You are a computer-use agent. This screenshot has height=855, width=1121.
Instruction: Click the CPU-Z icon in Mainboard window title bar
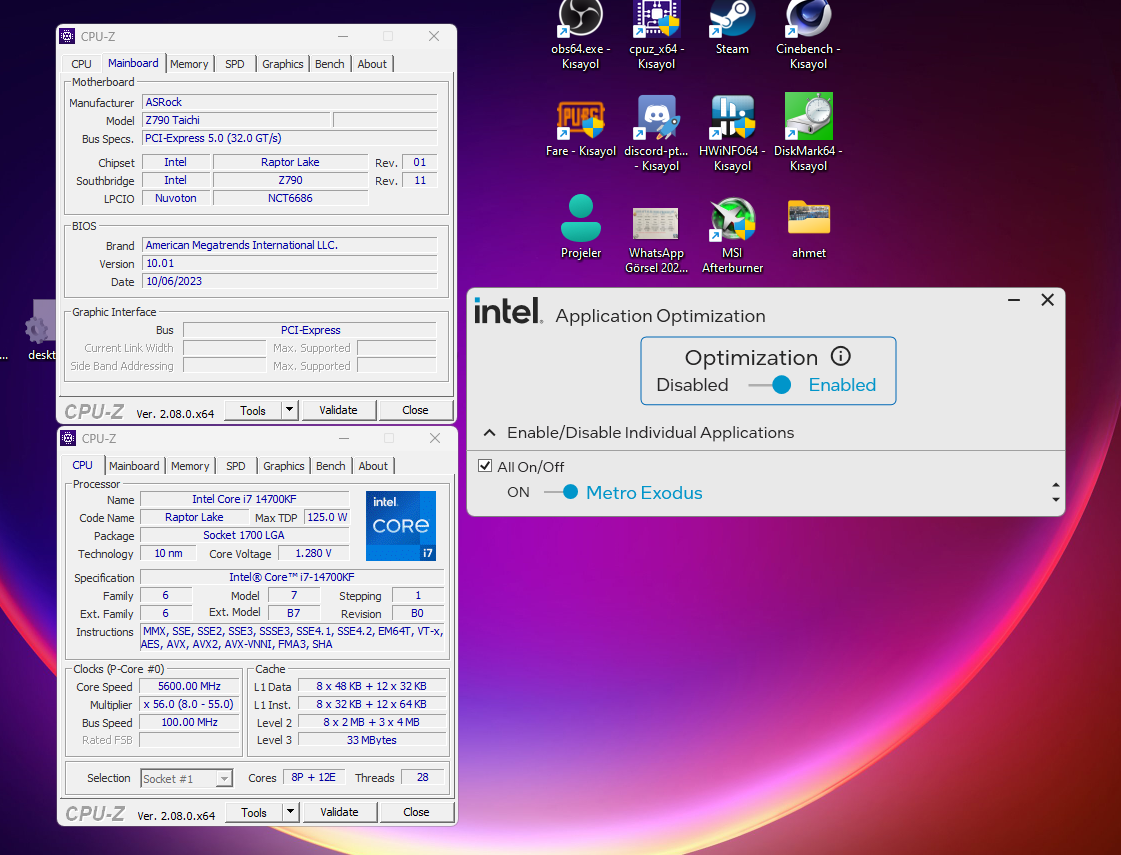67,36
